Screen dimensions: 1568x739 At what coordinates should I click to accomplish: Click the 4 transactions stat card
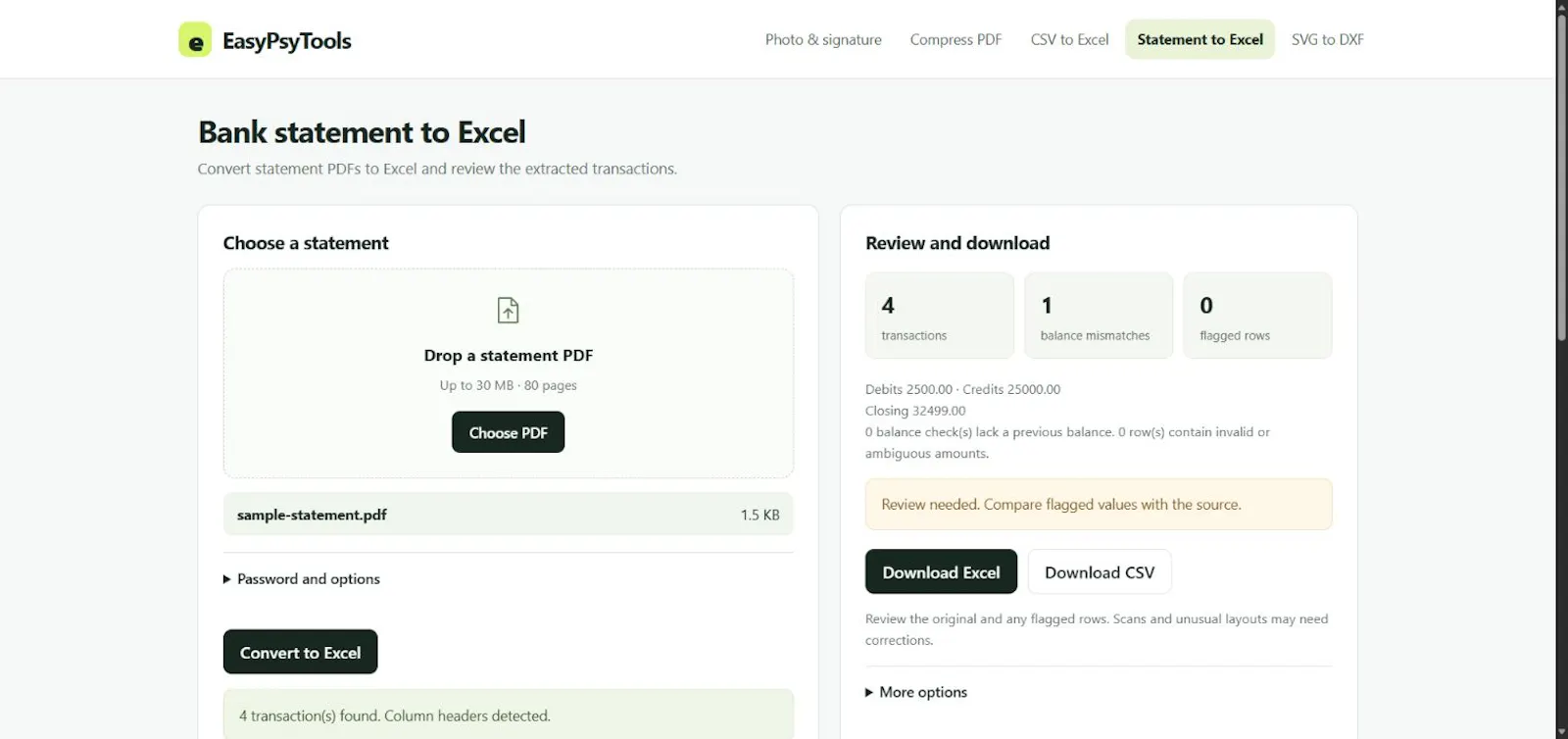(x=940, y=316)
